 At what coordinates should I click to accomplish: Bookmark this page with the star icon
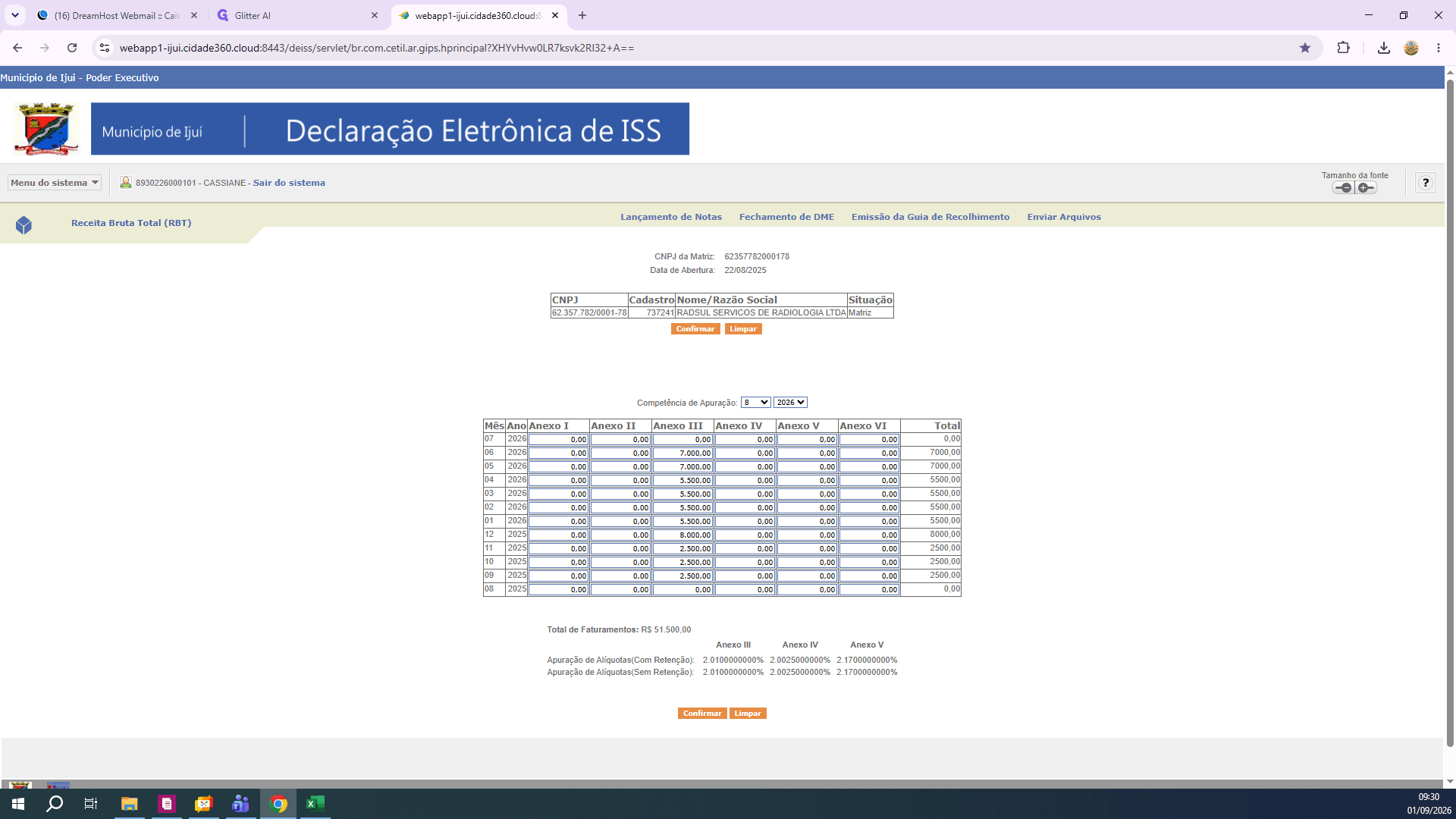(x=1305, y=48)
